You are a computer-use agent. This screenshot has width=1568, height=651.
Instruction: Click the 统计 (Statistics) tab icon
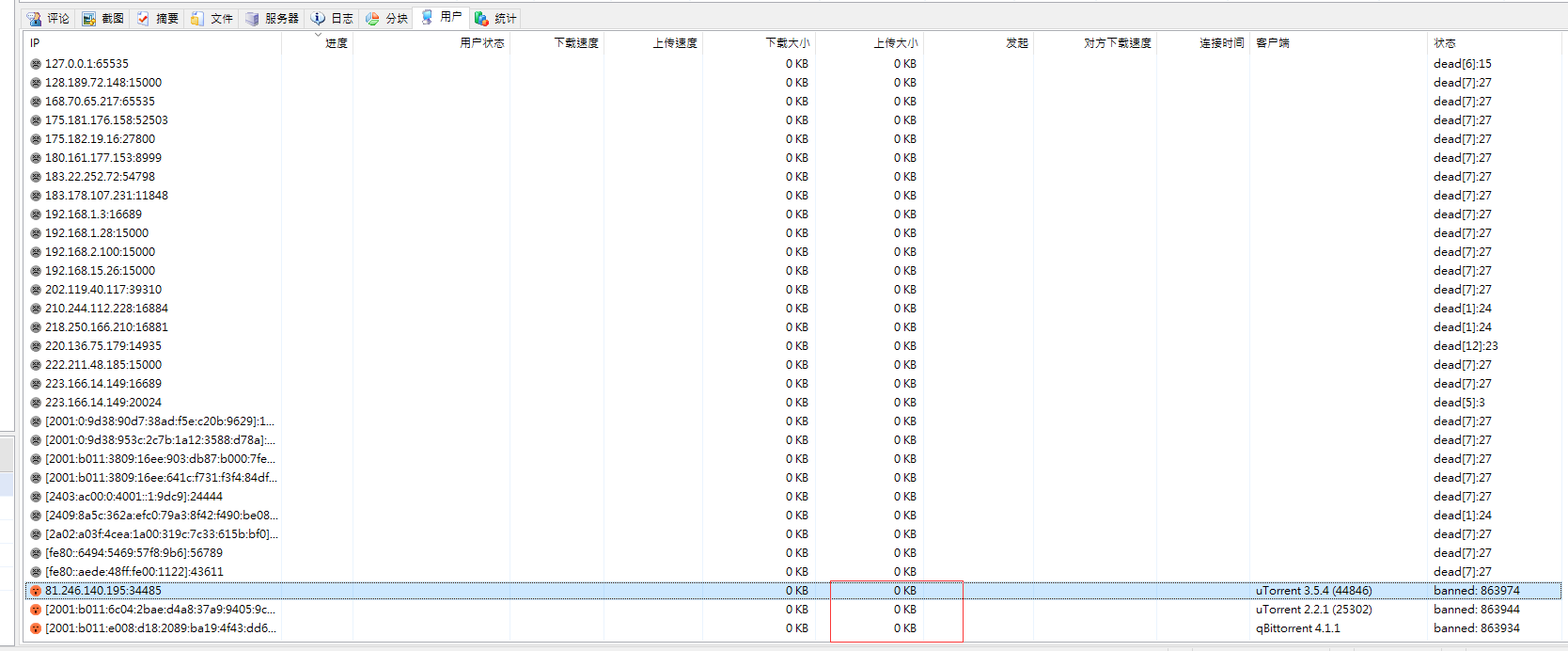[481, 18]
